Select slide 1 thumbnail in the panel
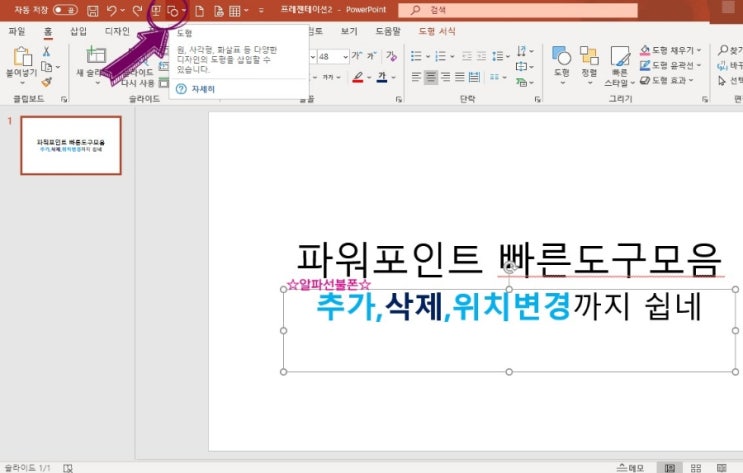 click(71, 146)
